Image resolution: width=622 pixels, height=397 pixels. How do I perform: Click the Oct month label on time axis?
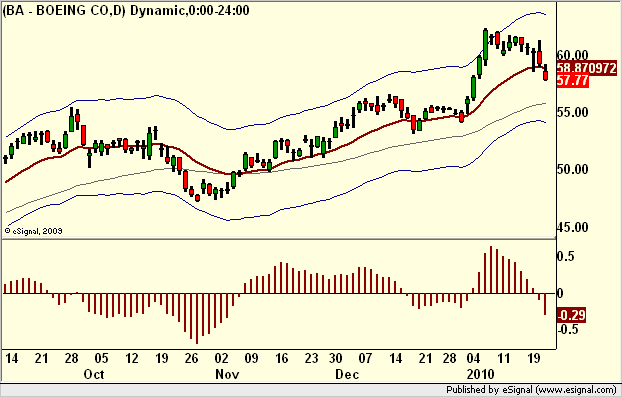pyautogui.click(x=94, y=374)
